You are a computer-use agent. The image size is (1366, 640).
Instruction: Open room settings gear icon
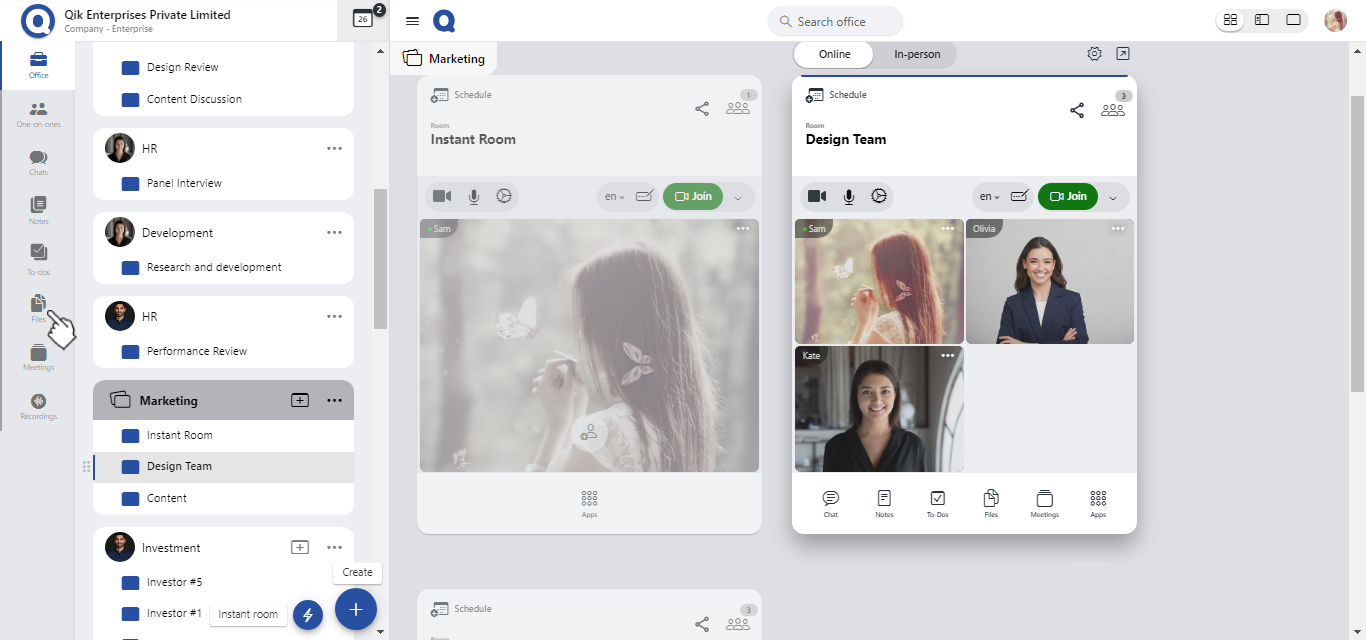click(1094, 54)
